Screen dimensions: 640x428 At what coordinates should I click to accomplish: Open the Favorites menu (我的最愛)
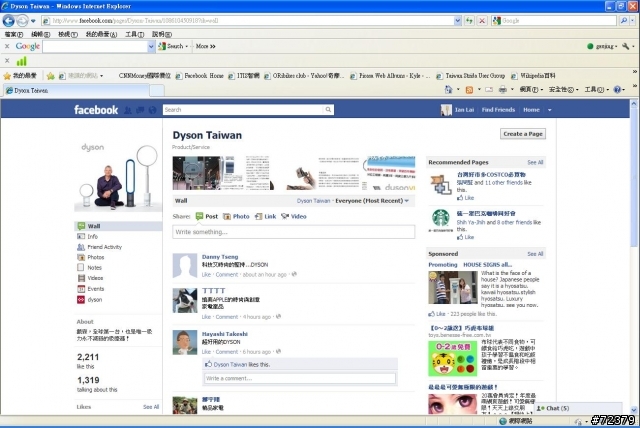pyautogui.click(x=101, y=34)
